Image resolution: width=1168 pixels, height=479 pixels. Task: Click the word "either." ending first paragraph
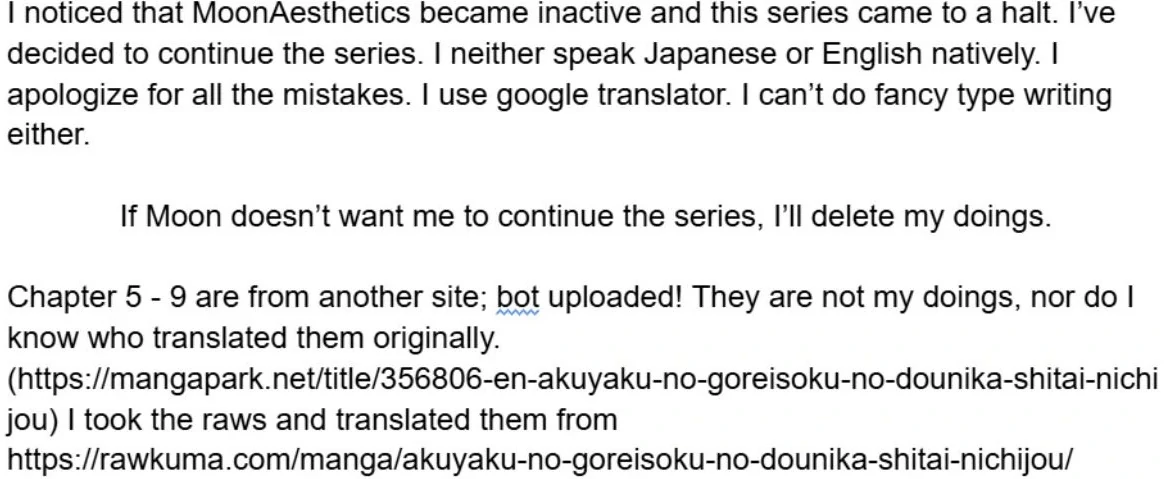pyautogui.click(x=48, y=135)
